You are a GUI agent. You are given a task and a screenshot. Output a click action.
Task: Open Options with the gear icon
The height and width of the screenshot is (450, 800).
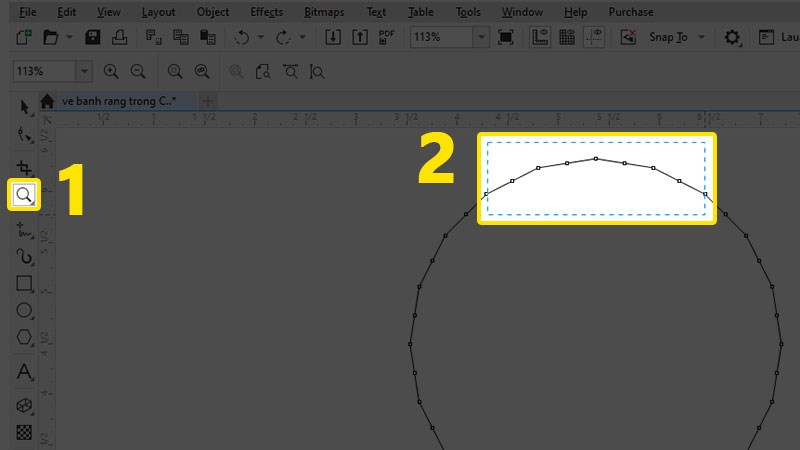coord(732,37)
